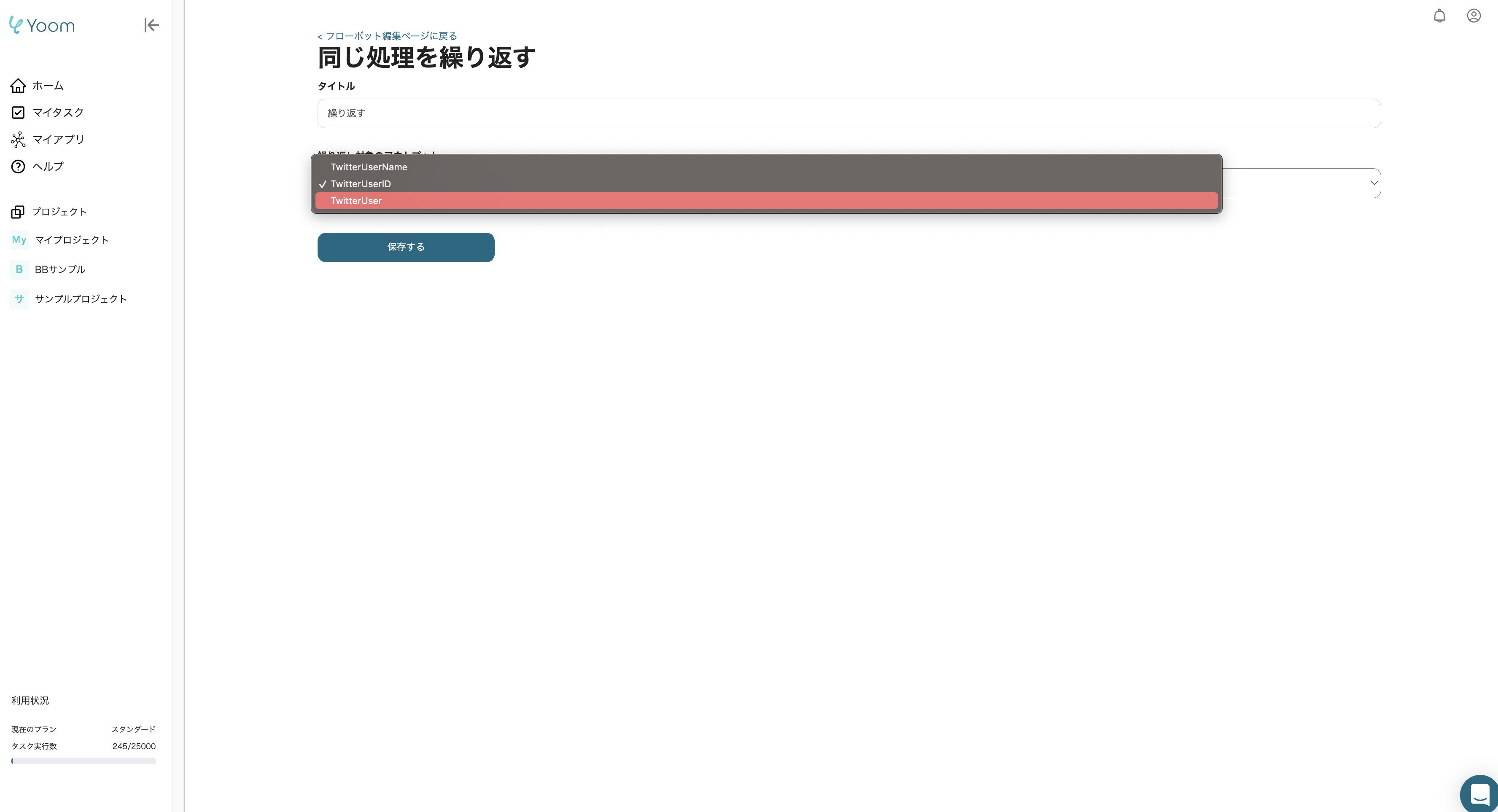Click the Home icon in the sidebar
Viewport: 1498px width, 812px height.
[x=18, y=85]
